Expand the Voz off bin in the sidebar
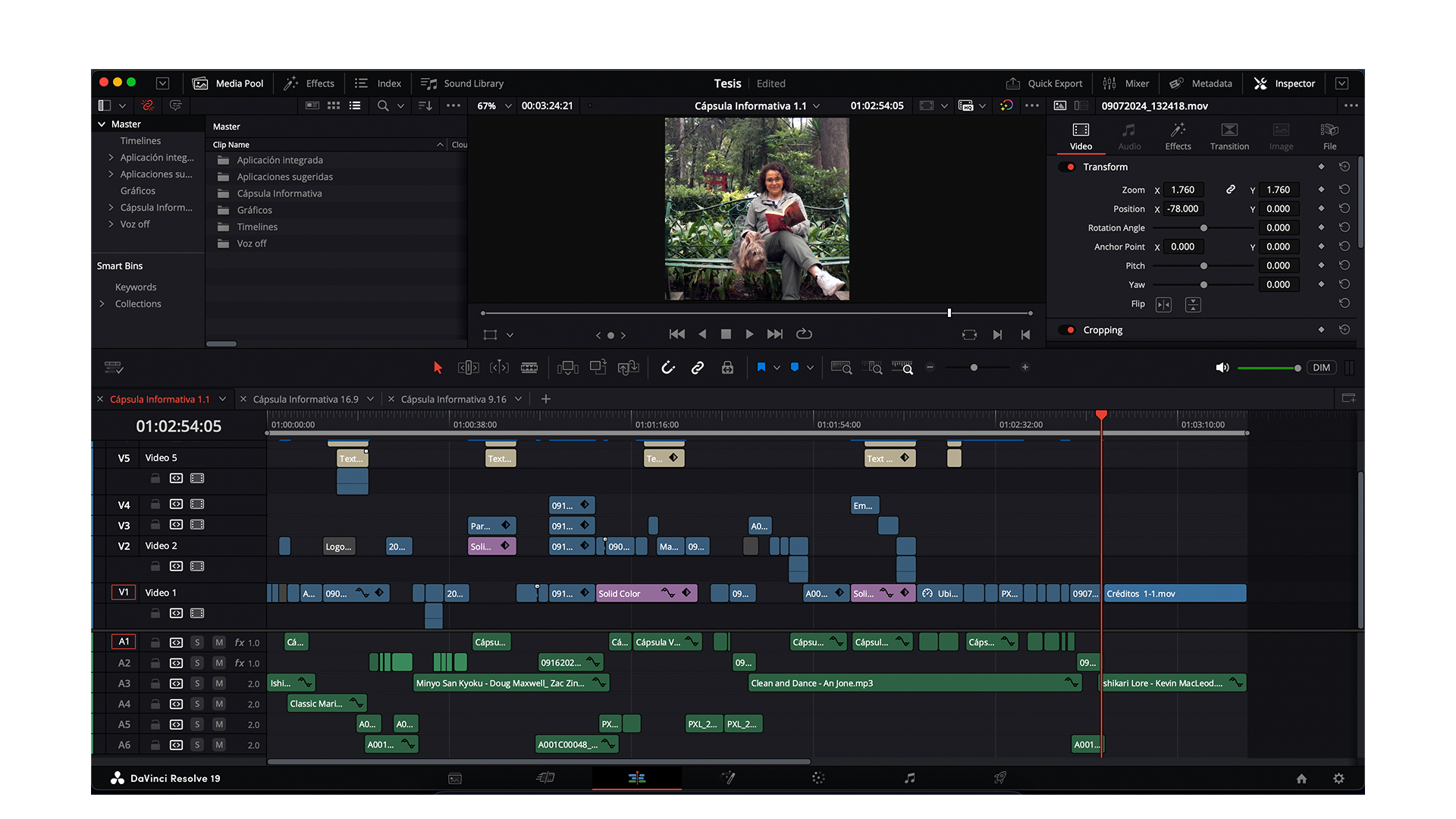1456x819 pixels. tap(111, 224)
